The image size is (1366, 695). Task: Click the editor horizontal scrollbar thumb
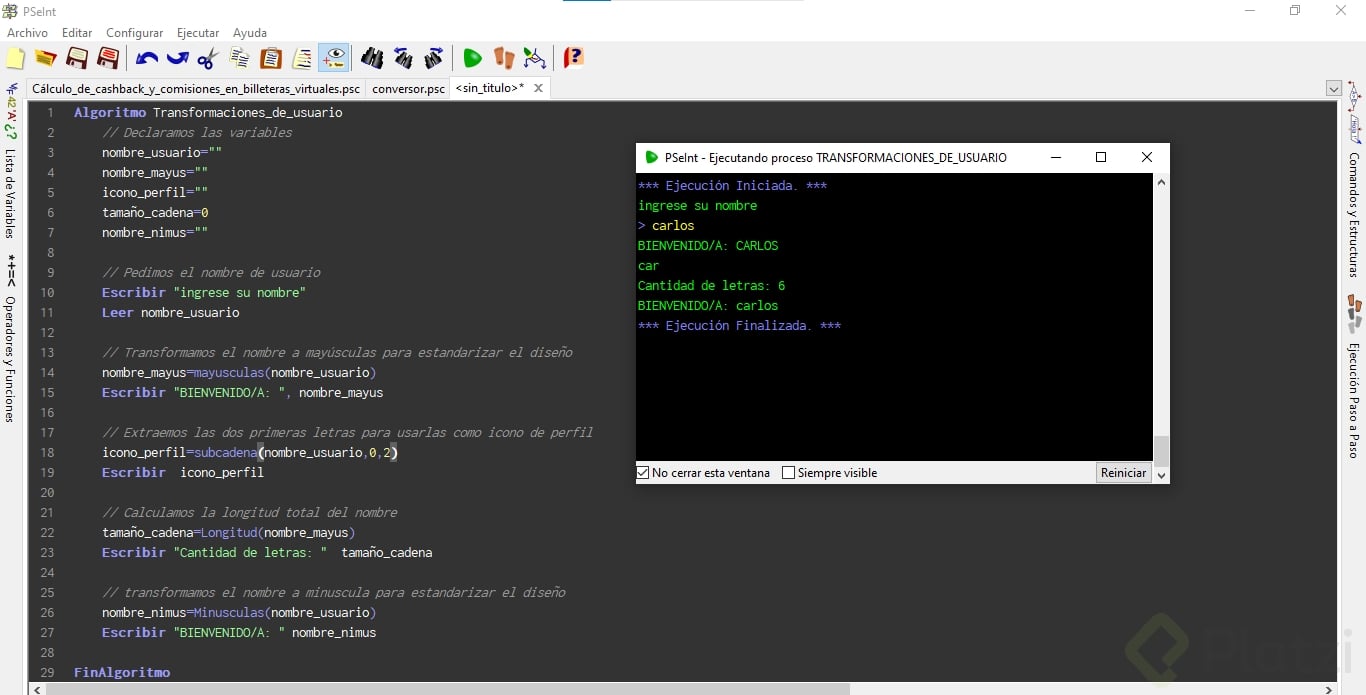447,689
